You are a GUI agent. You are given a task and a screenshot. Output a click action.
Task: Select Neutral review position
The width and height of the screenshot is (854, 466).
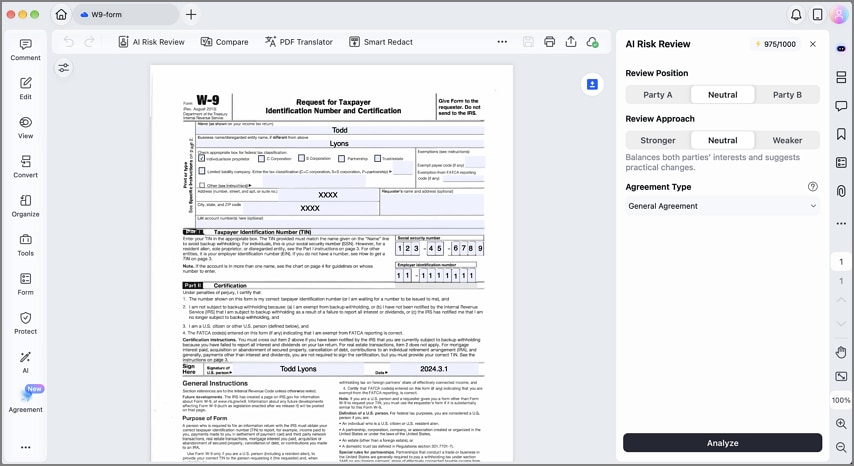(x=723, y=95)
